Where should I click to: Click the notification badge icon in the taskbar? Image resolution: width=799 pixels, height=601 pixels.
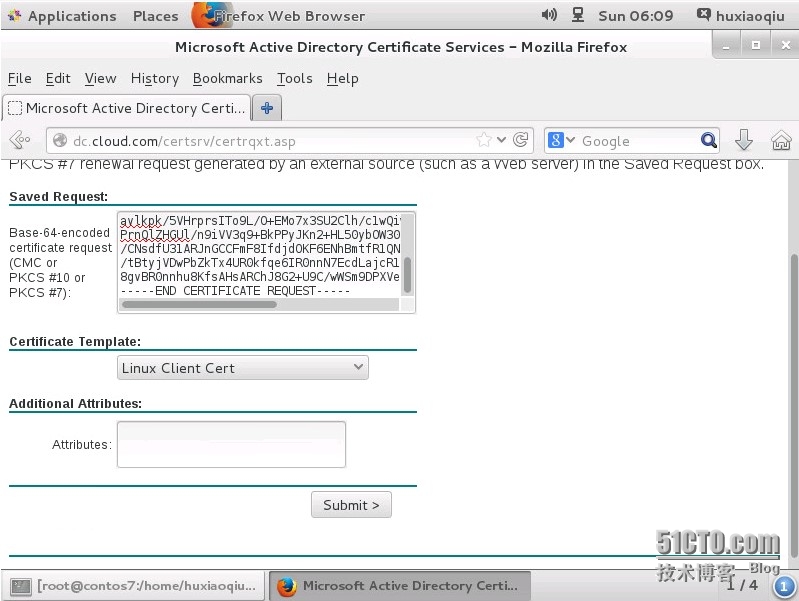pyautogui.click(x=784, y=586)
